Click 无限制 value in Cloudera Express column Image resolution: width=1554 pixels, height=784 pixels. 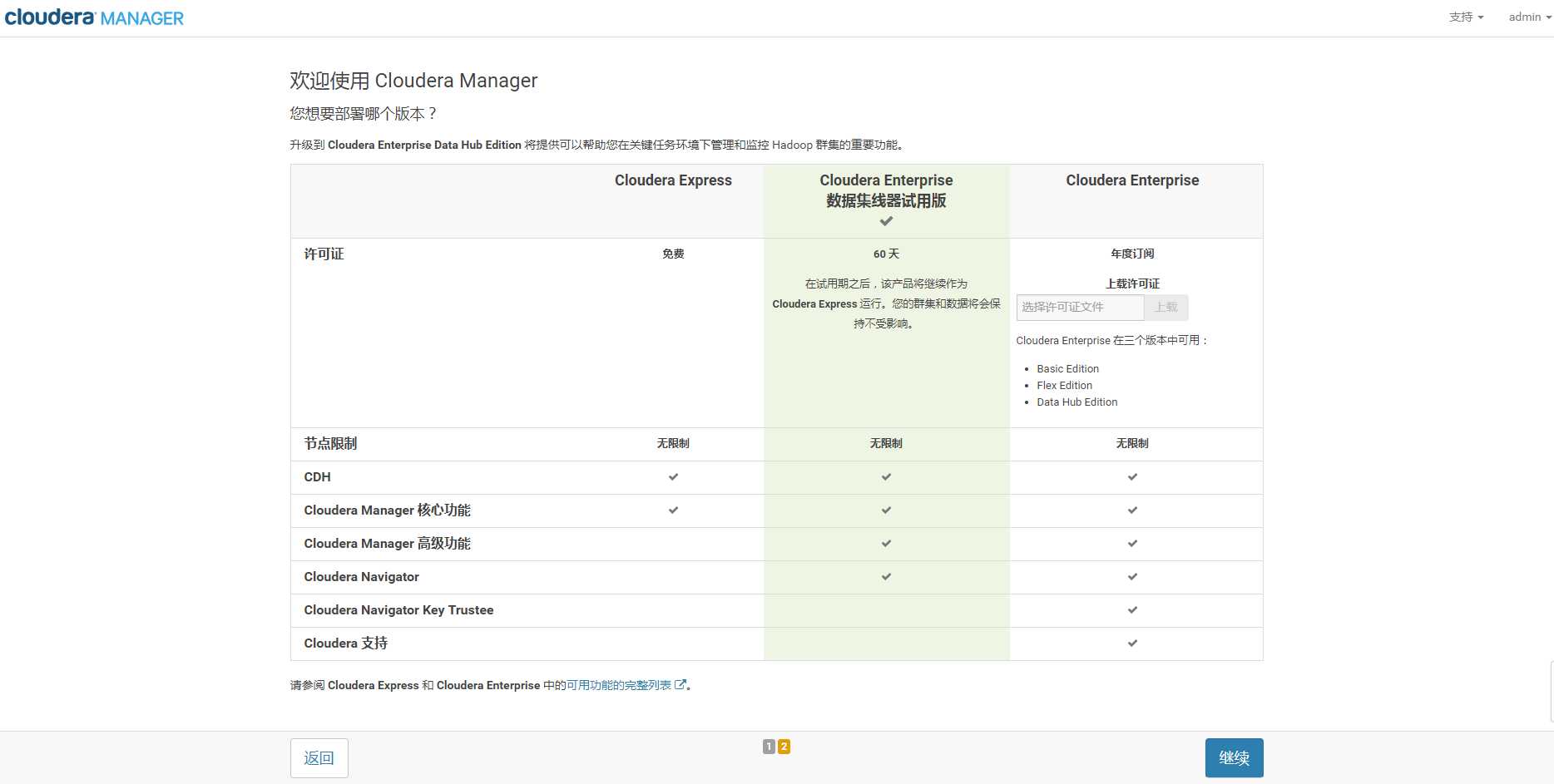click(673, 443)
